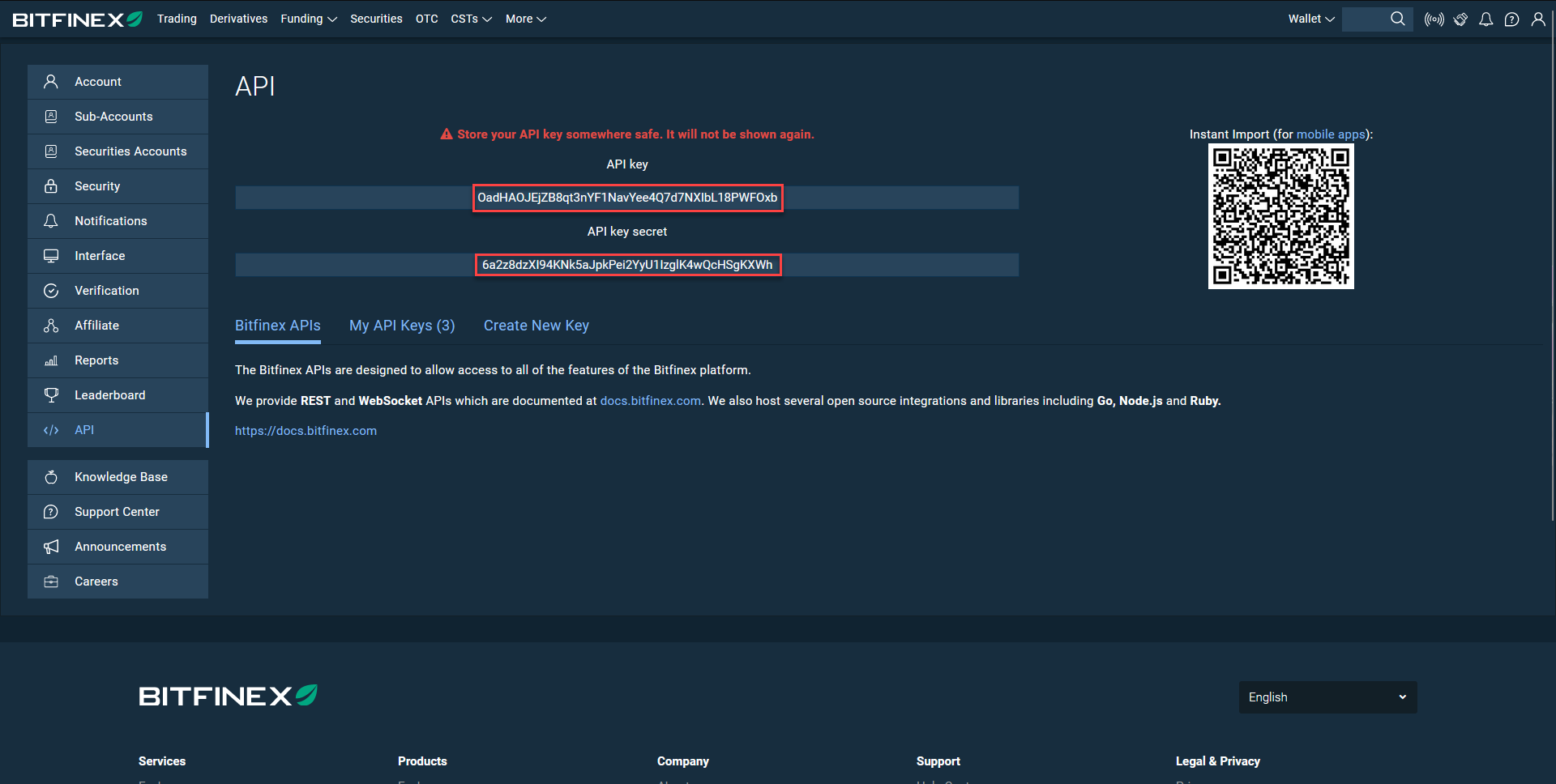
Task: Select the Affiliate handshake icon in sidebar
Action: tap(51, 326)
